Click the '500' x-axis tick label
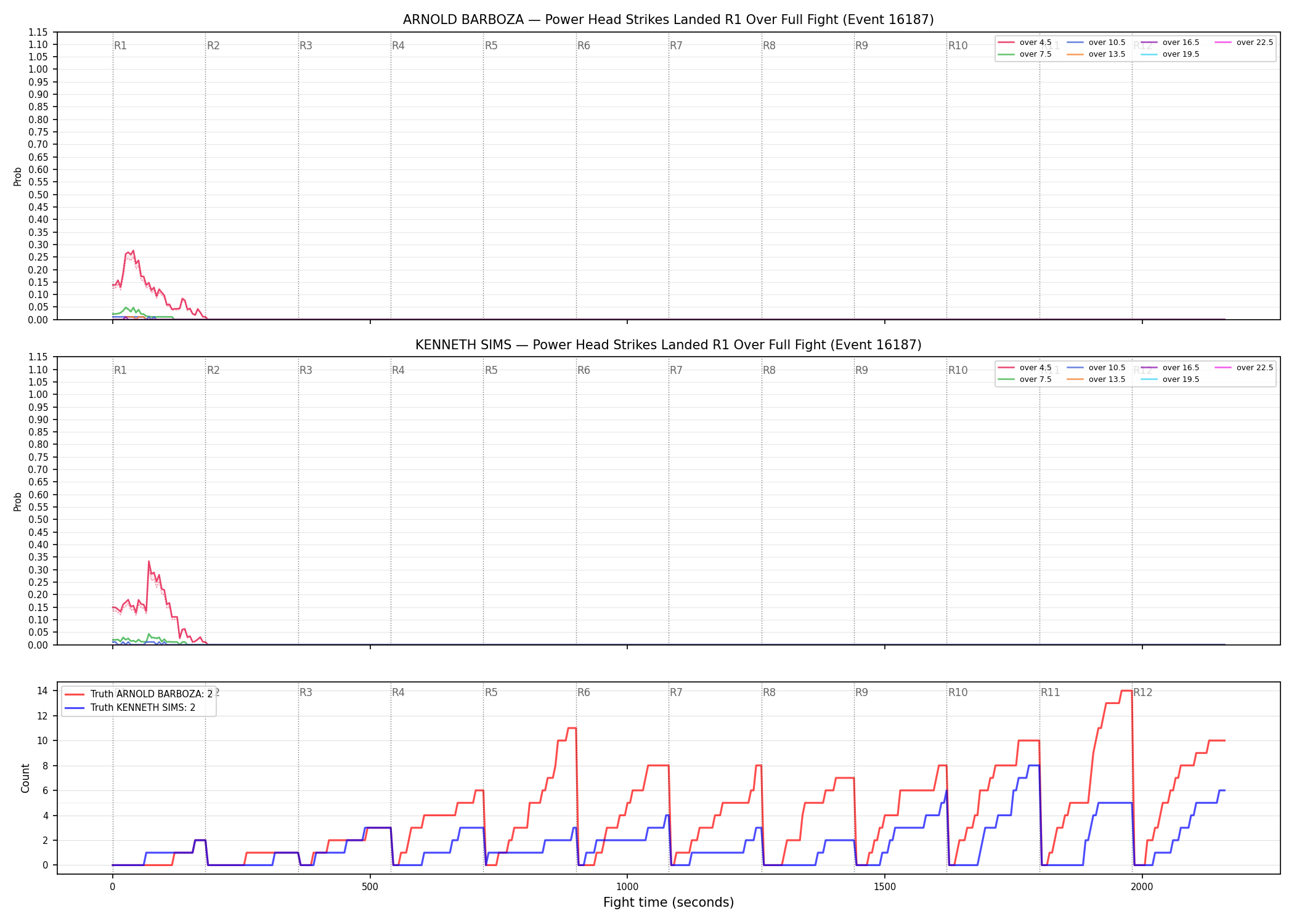 point(370,887)
